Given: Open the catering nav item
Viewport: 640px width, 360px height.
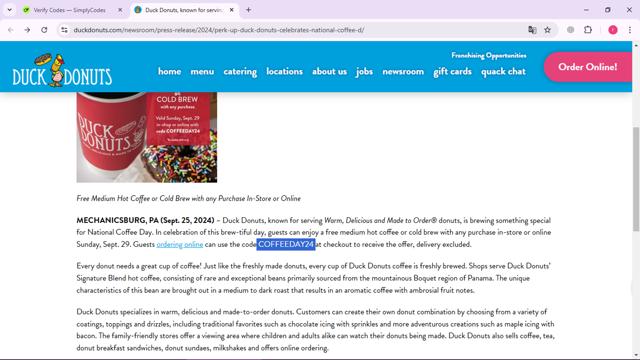Looking at the screenshot, I should [x=240, y=71].
